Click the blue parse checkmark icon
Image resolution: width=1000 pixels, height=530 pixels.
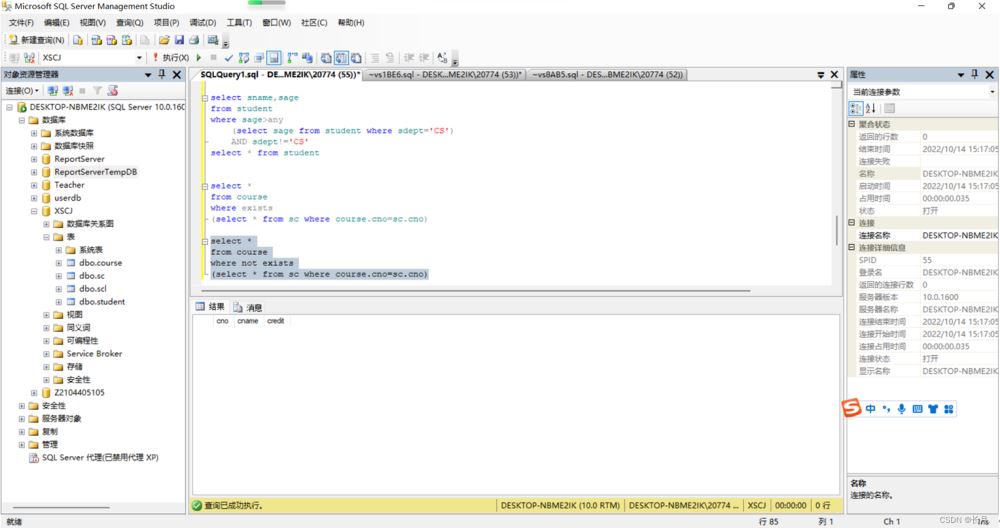(x=229, y=58)
